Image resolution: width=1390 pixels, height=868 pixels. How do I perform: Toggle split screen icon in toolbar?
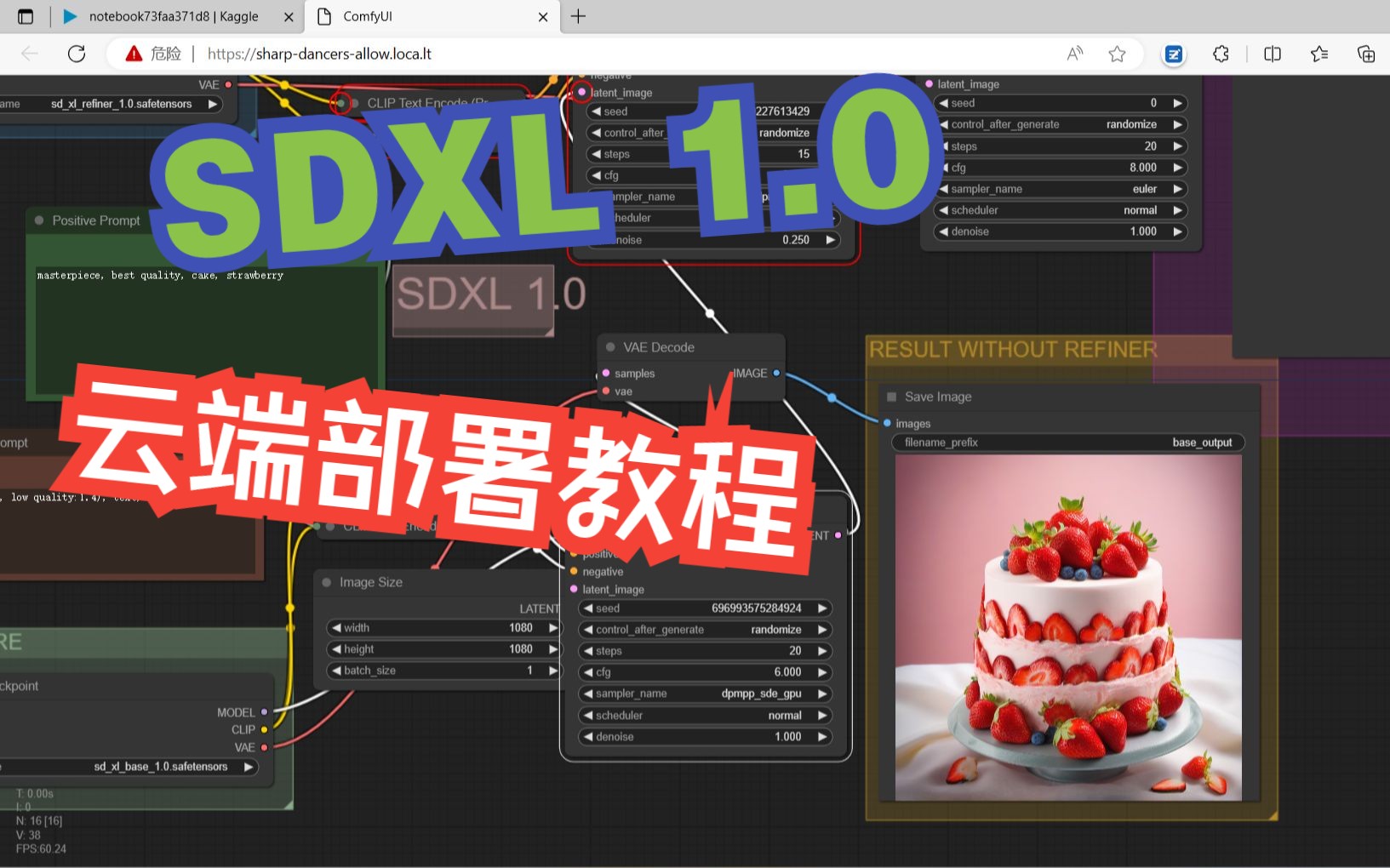[x=1273, y=54]
